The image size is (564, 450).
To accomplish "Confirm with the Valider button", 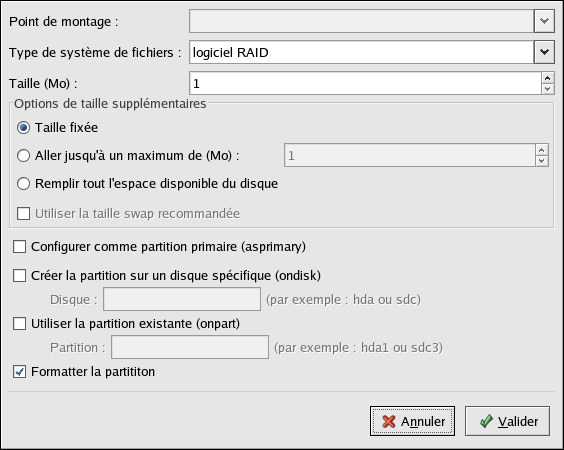I will point(507,421).
